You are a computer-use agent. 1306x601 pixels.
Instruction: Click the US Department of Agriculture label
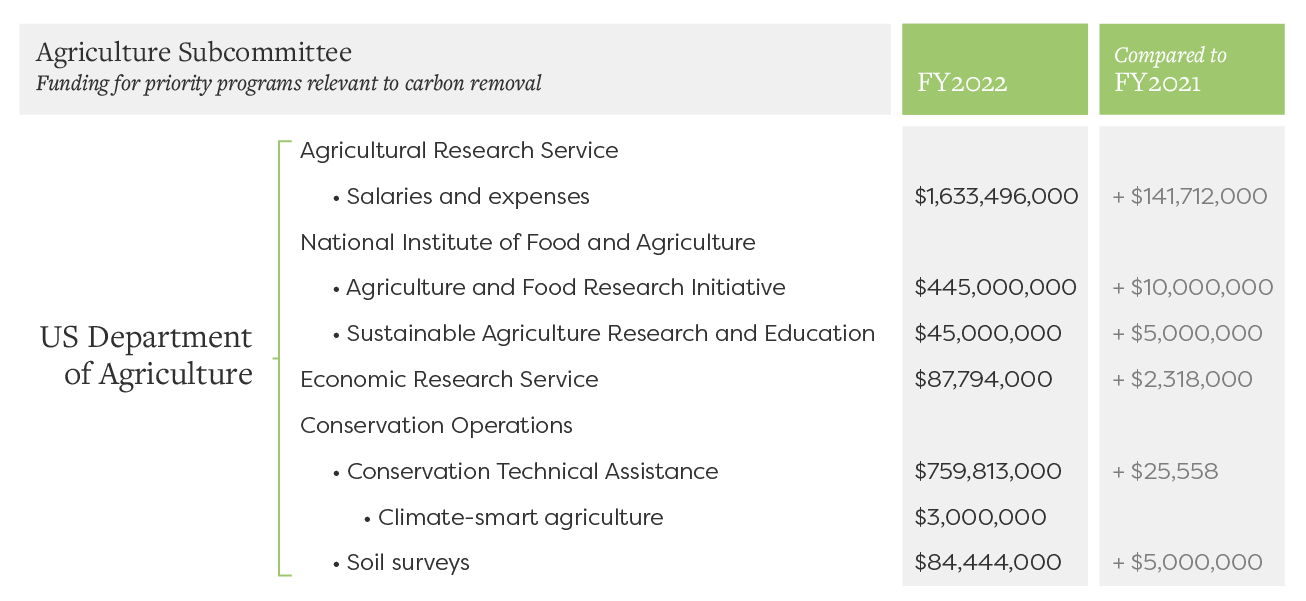pos(146,355)
